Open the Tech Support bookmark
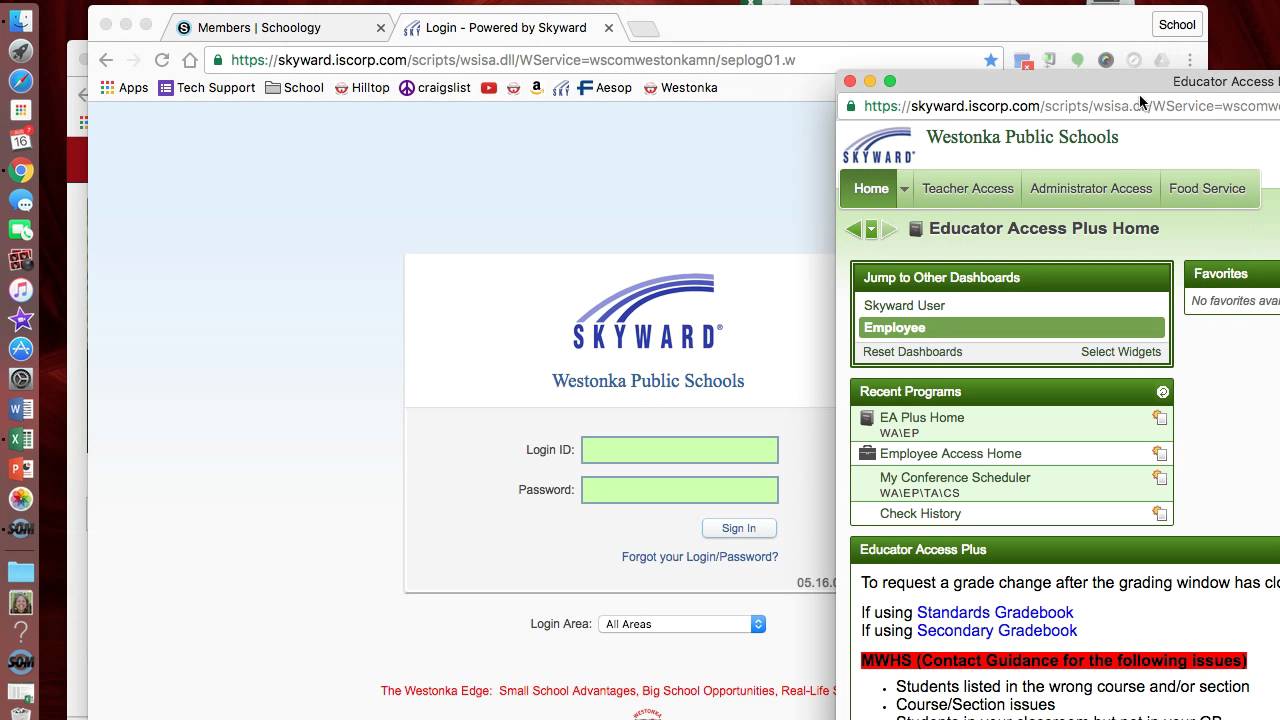The height and width of the screenshot is (720, 1280). tap(207, 88)
